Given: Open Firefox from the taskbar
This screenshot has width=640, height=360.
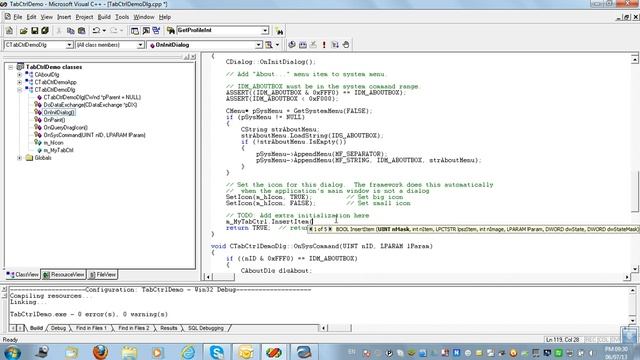Looking at the screenshot, I should (x=100, y=351).
